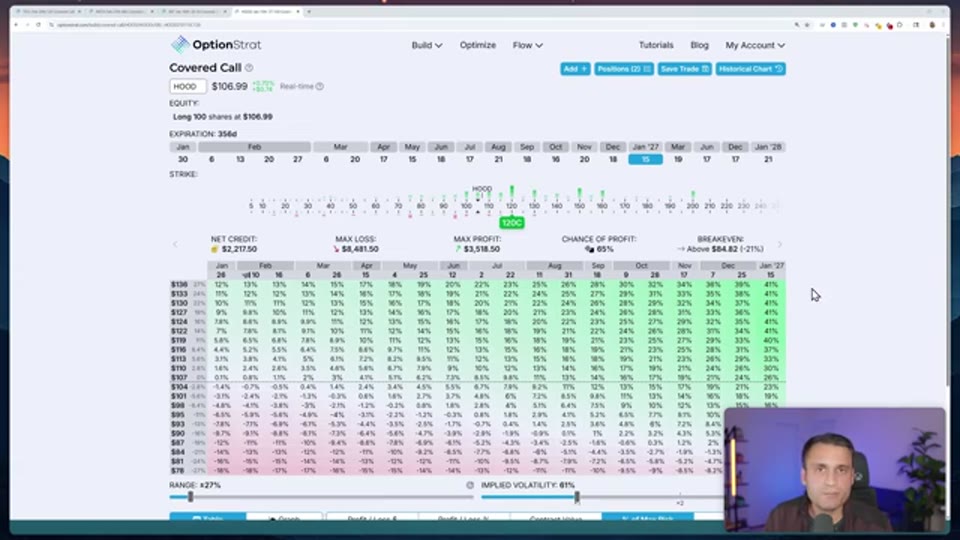960x540 pixels.
Task: Click the browser reload icon
Action: pyautogui.click(x=38, y=25)
